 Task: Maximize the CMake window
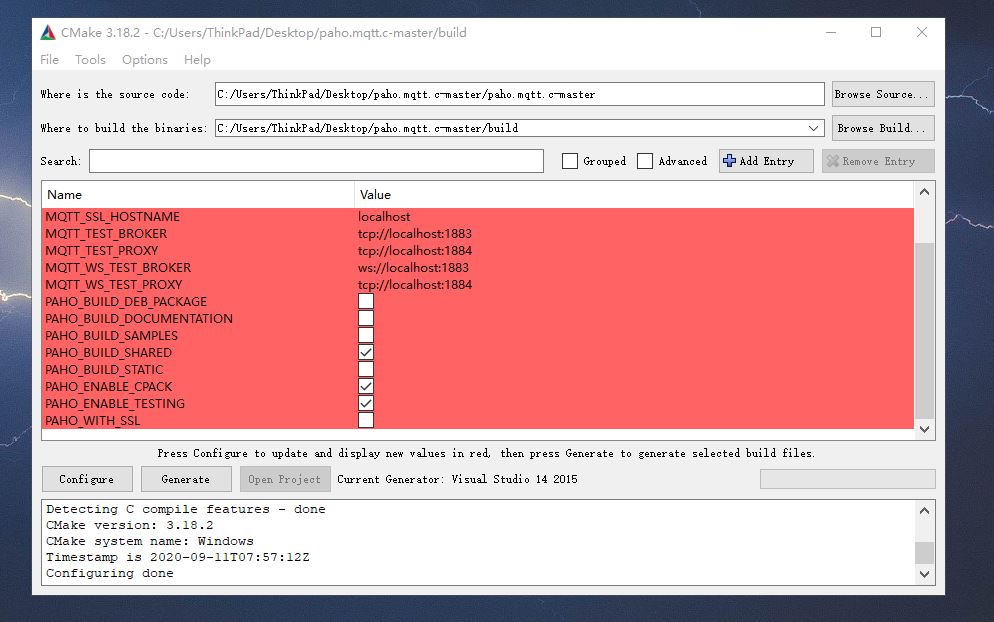pyautogui.click(x=876, y=32)
